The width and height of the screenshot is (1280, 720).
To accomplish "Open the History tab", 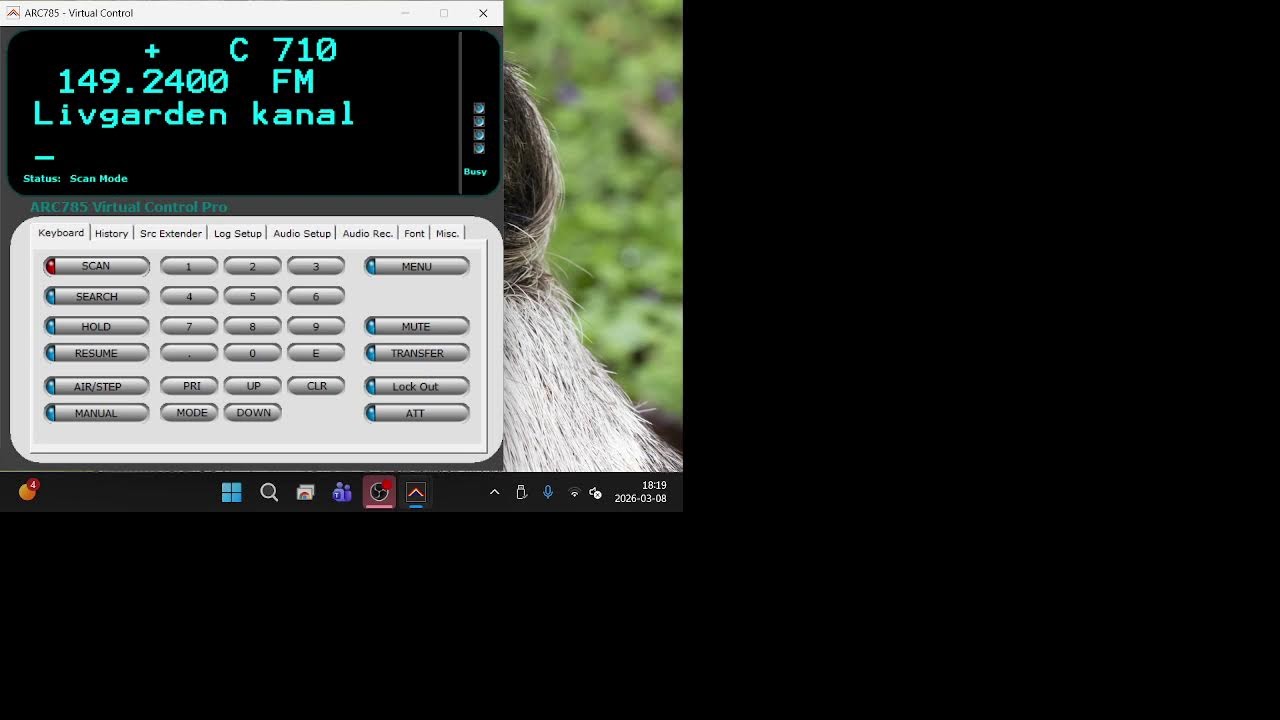I will 111,233.
